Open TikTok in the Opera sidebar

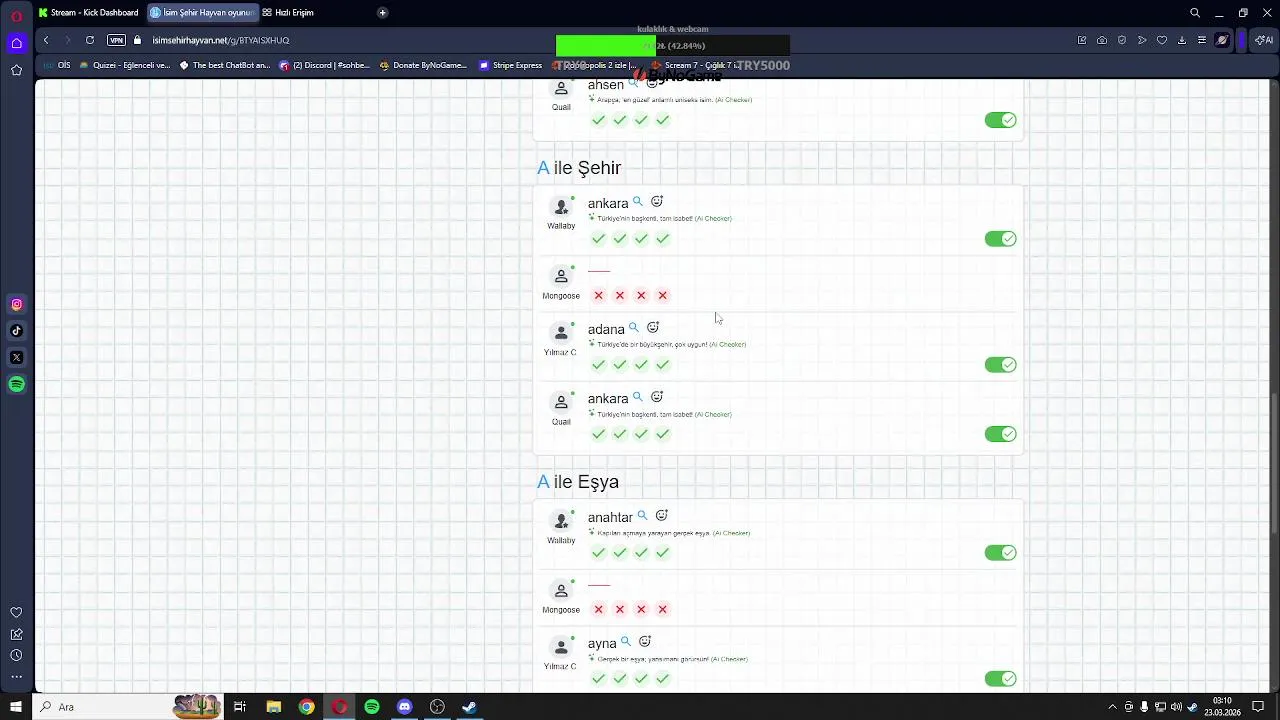coord(16,331)
